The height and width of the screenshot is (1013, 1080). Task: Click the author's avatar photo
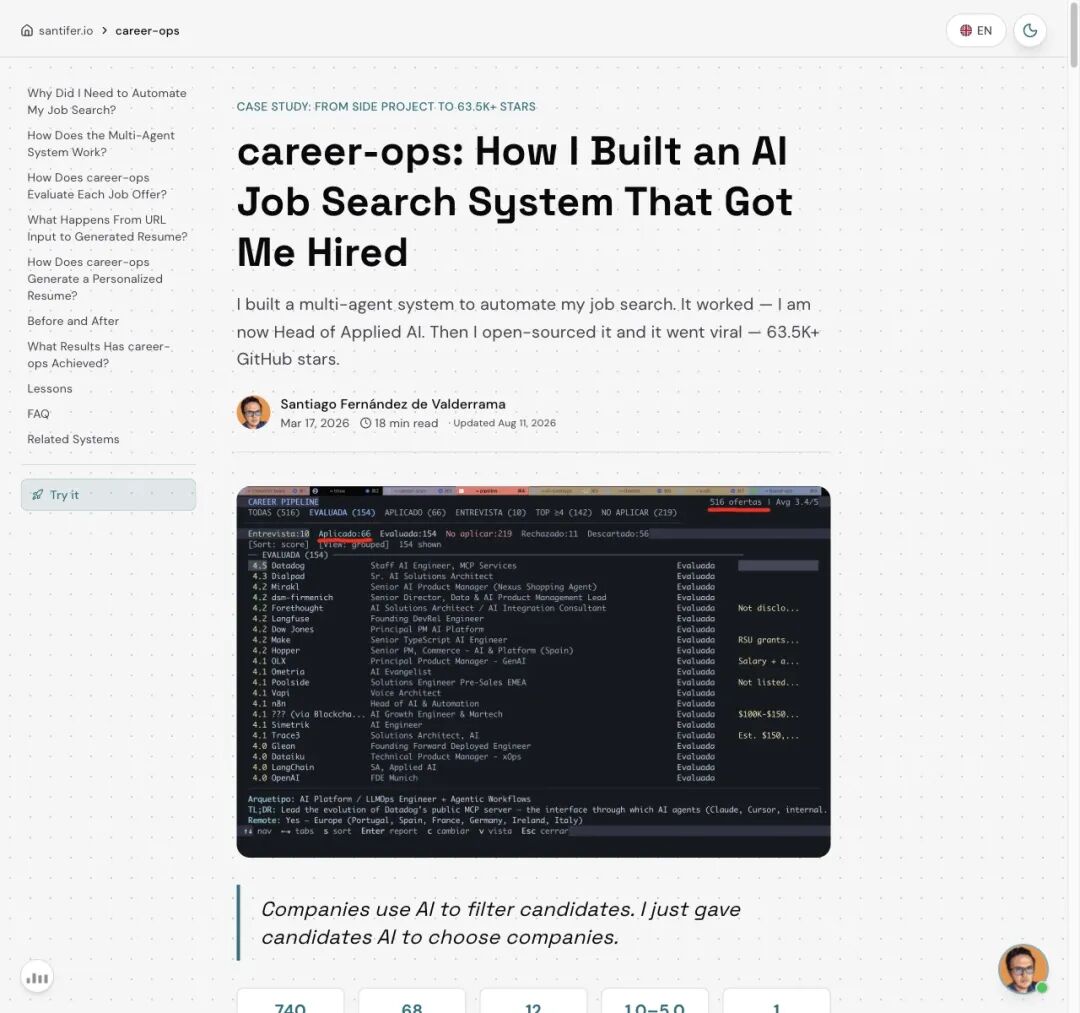point(253,412)
